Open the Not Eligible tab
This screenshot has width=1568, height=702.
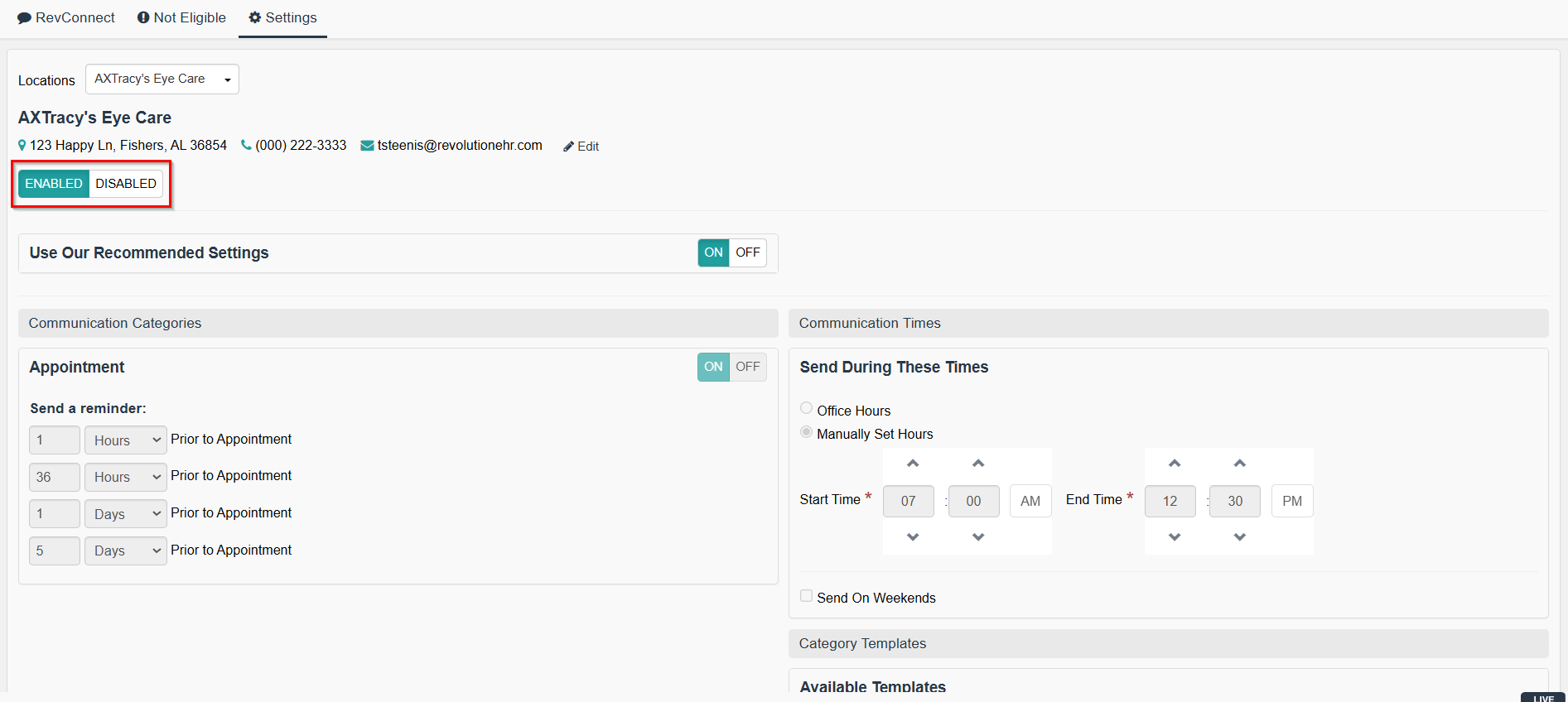coord(181,17)
